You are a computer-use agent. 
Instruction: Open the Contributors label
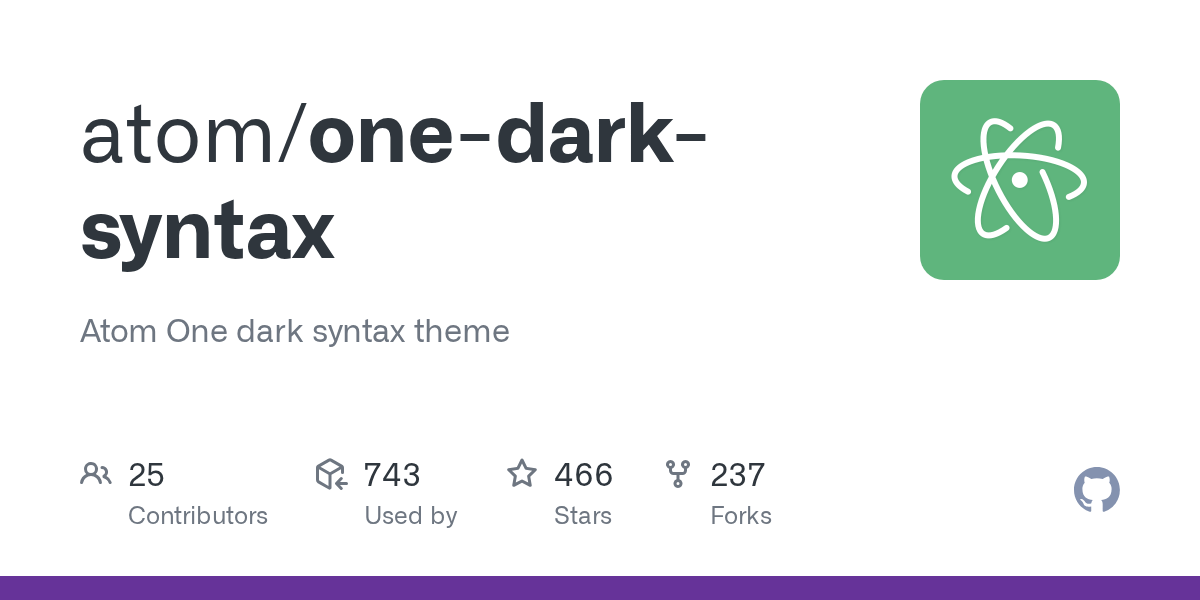pos(198,516)
